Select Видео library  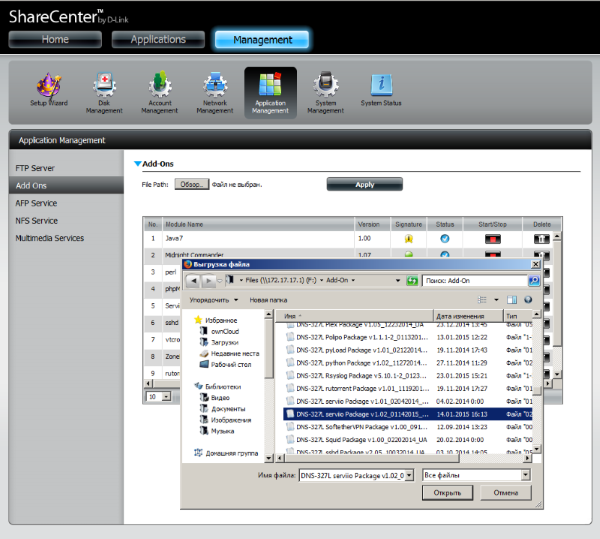(x=215, y=398)
